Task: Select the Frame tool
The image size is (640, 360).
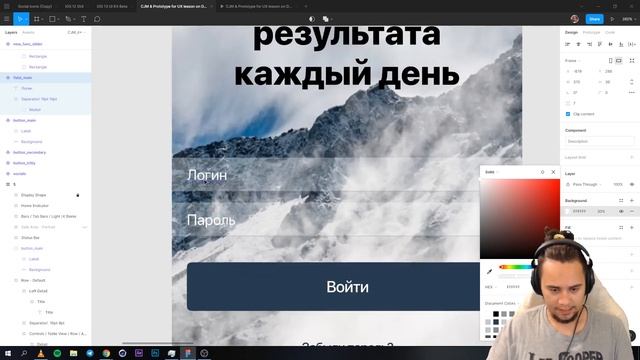Action: [37, 19]
